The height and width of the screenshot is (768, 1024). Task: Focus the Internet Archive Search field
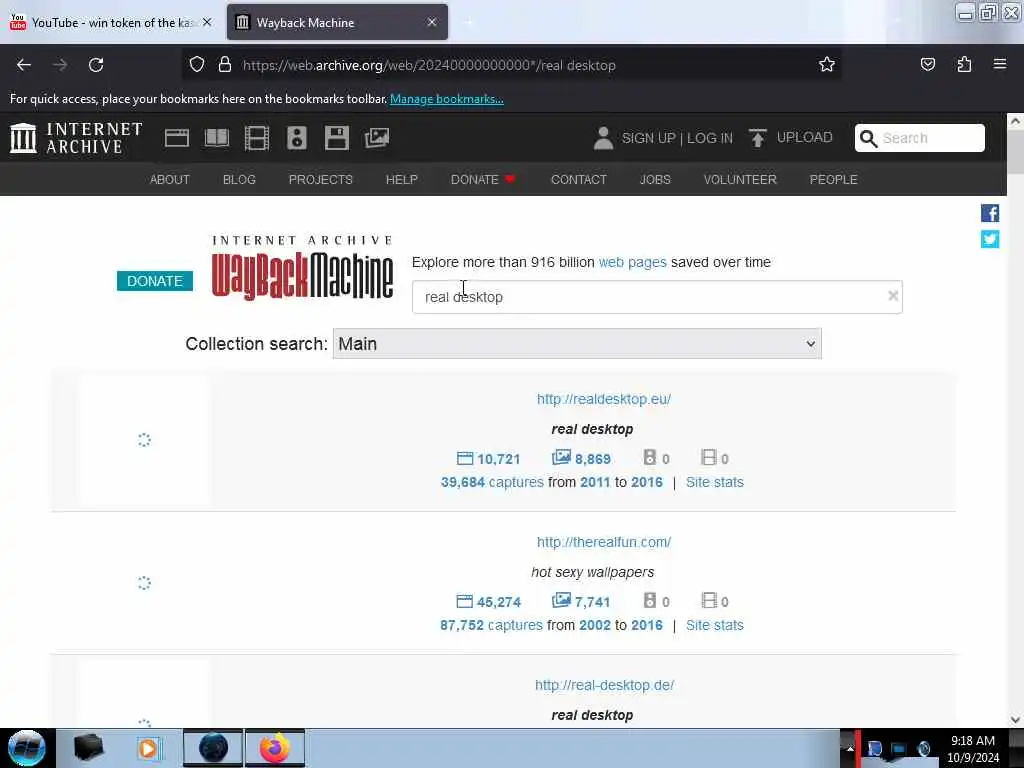(x=920, y=138)
